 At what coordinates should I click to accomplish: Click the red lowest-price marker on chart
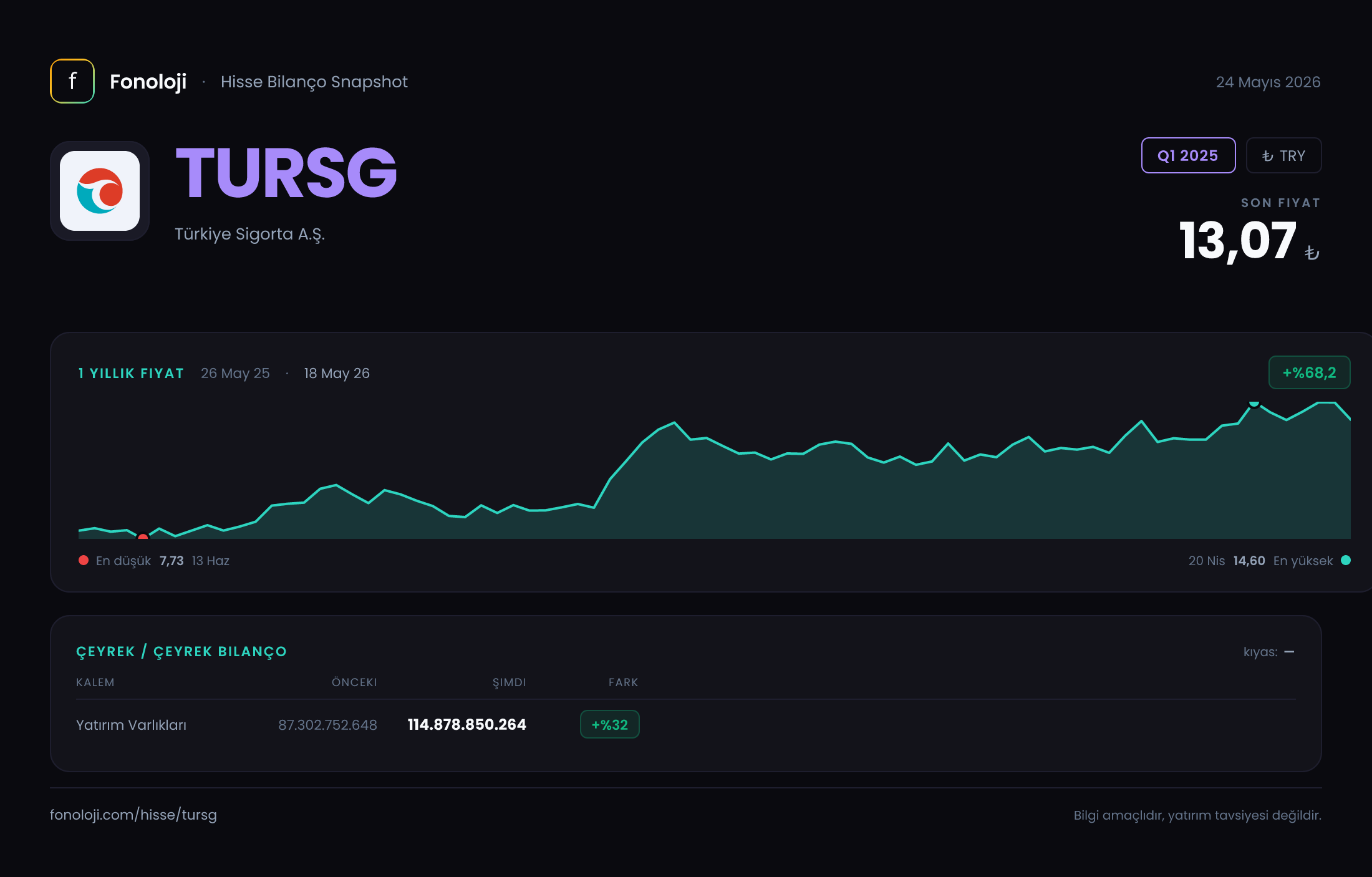[143, 536]
